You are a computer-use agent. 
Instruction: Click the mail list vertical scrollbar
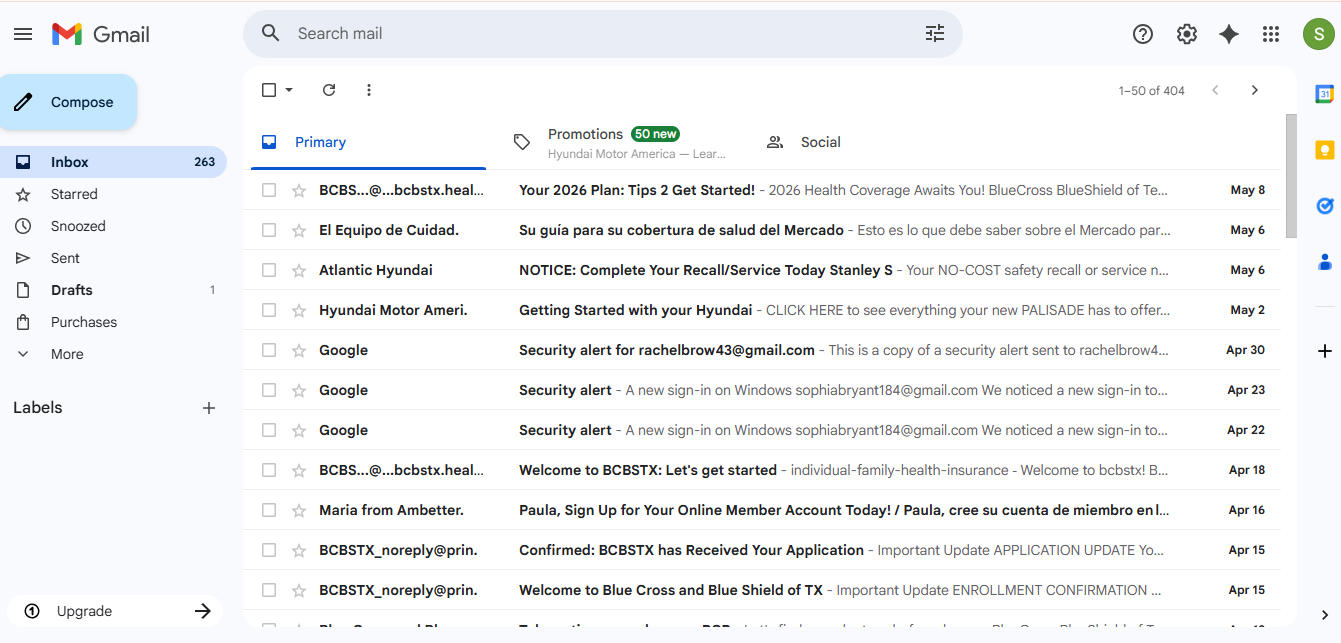click(x=1291, y=175)
